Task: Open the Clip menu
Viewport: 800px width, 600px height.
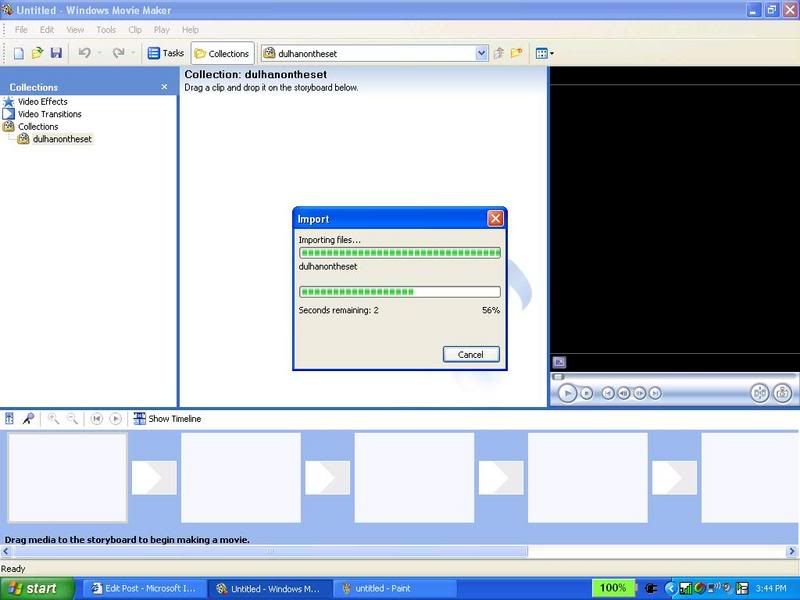Action: click(x=135, y=30)
